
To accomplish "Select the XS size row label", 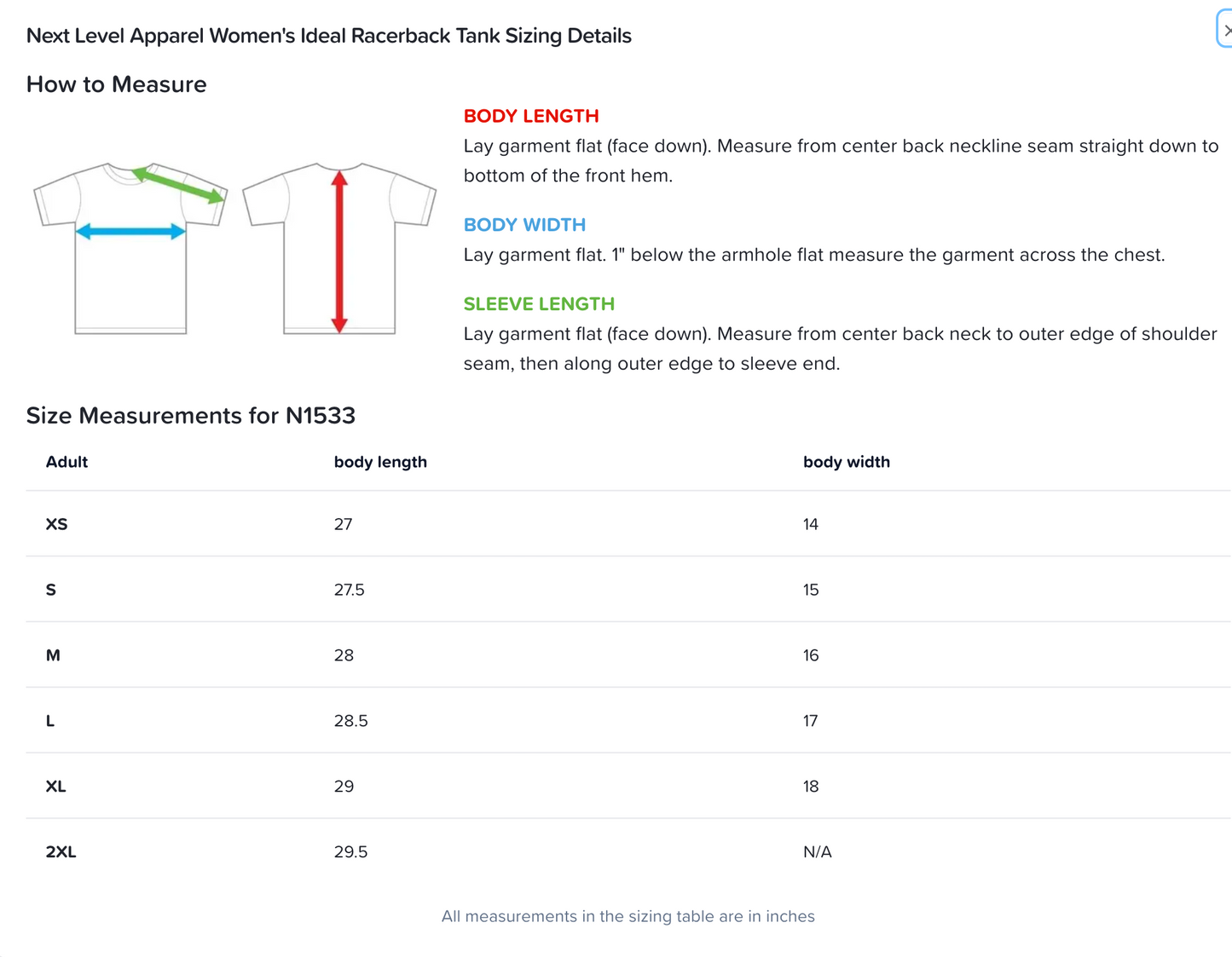I will 56,524.
